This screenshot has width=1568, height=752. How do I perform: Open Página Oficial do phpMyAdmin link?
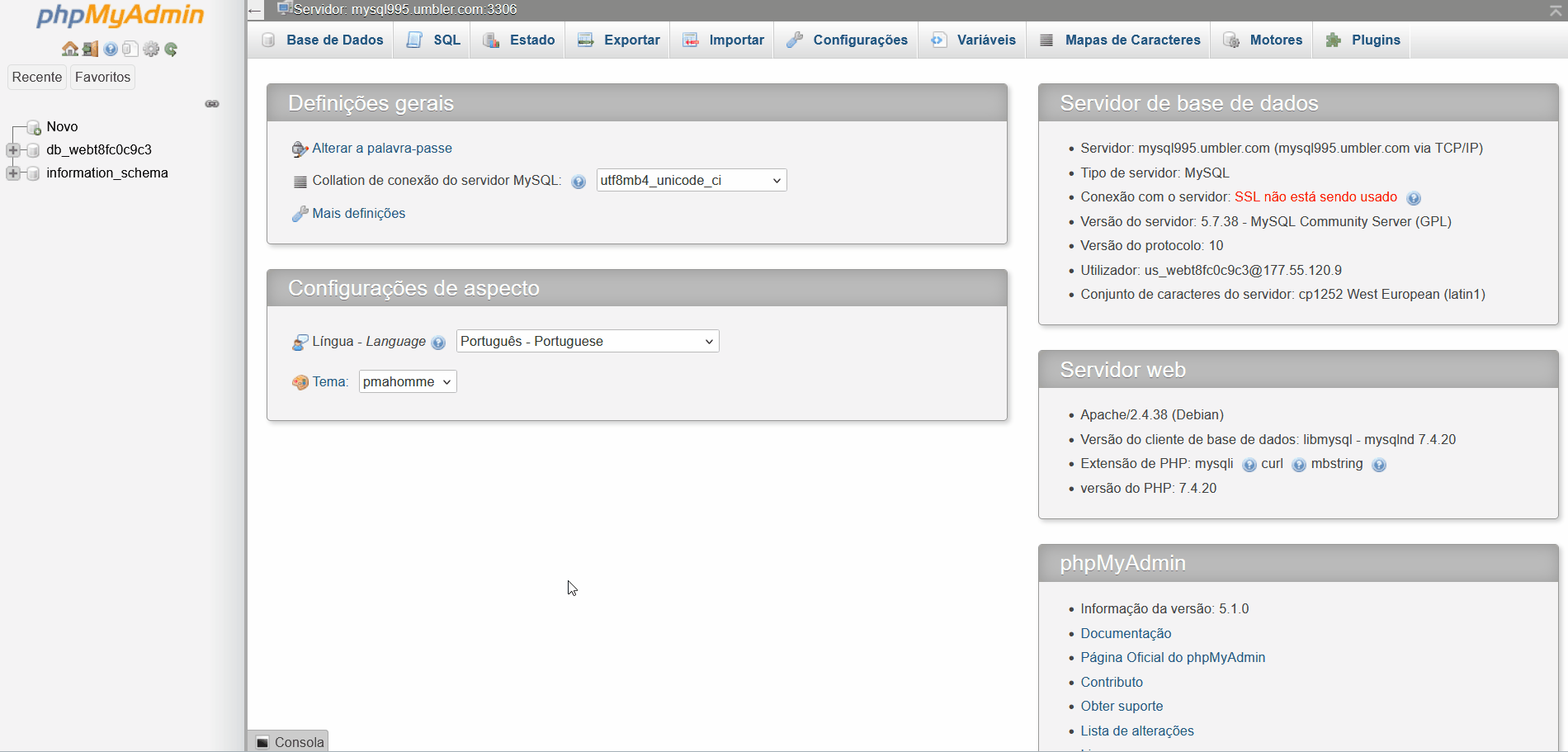1173,658
